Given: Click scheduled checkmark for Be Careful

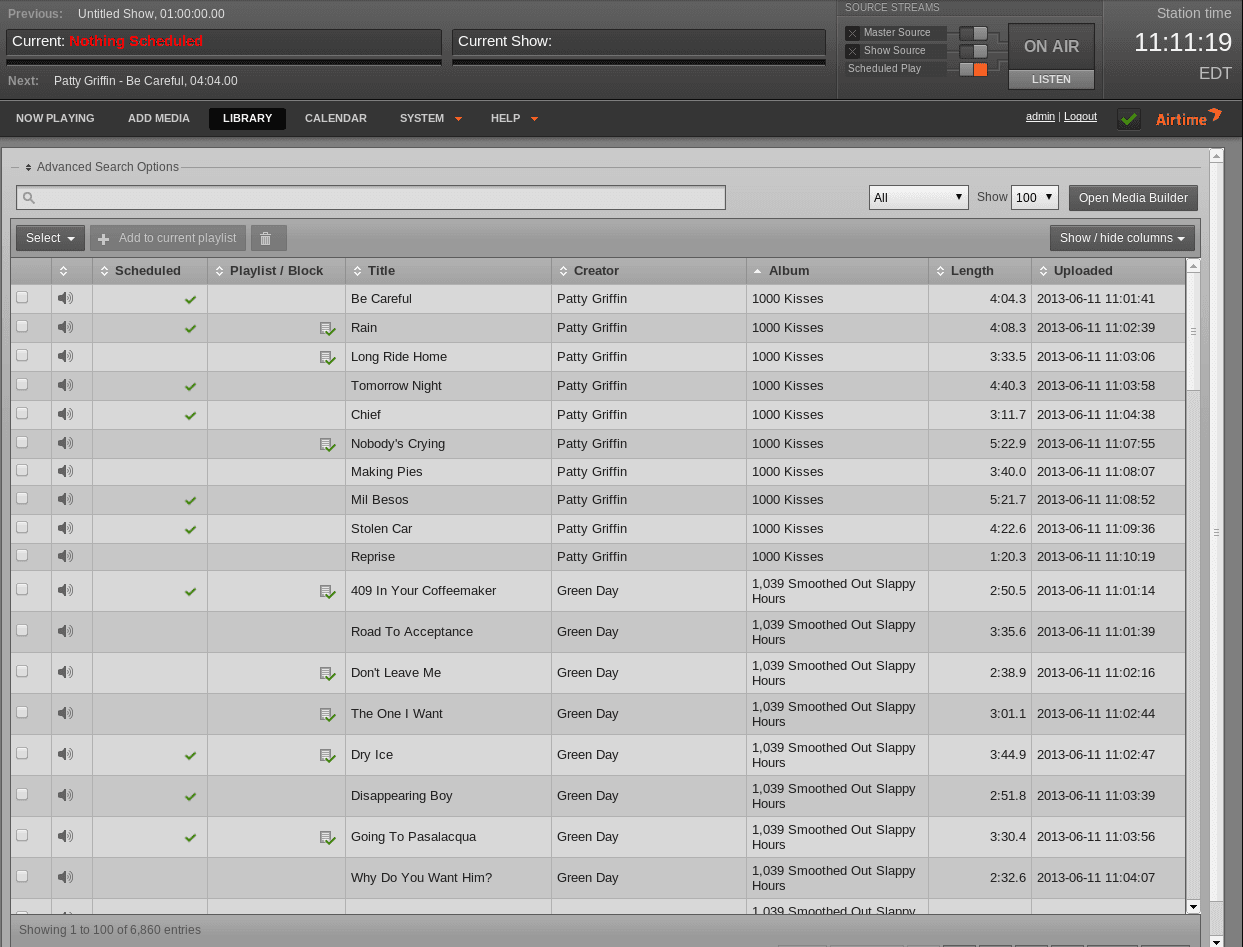Looking at the screenshot, I should click(x=190, y=299).
